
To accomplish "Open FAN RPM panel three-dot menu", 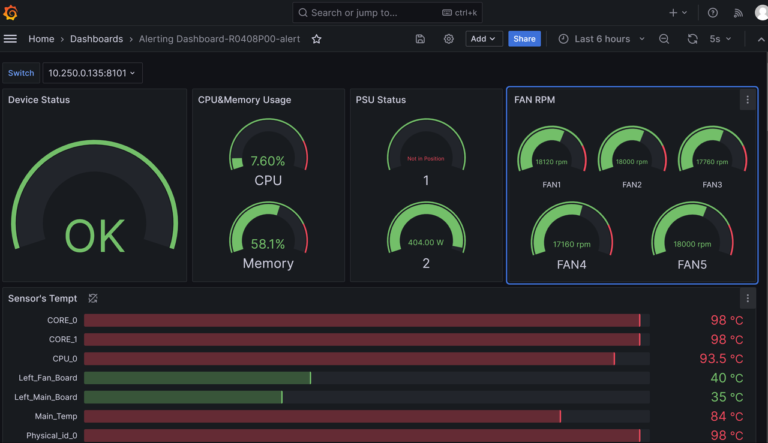I will point(747,100).
